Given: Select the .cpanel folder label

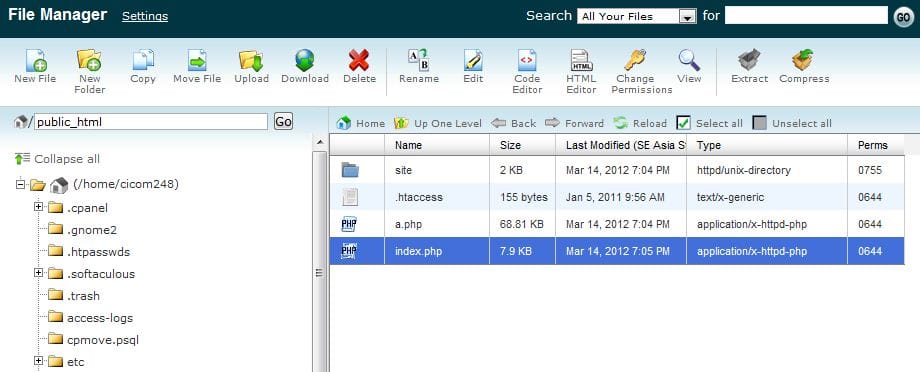Looking at the screenshot, I should 87,208.
